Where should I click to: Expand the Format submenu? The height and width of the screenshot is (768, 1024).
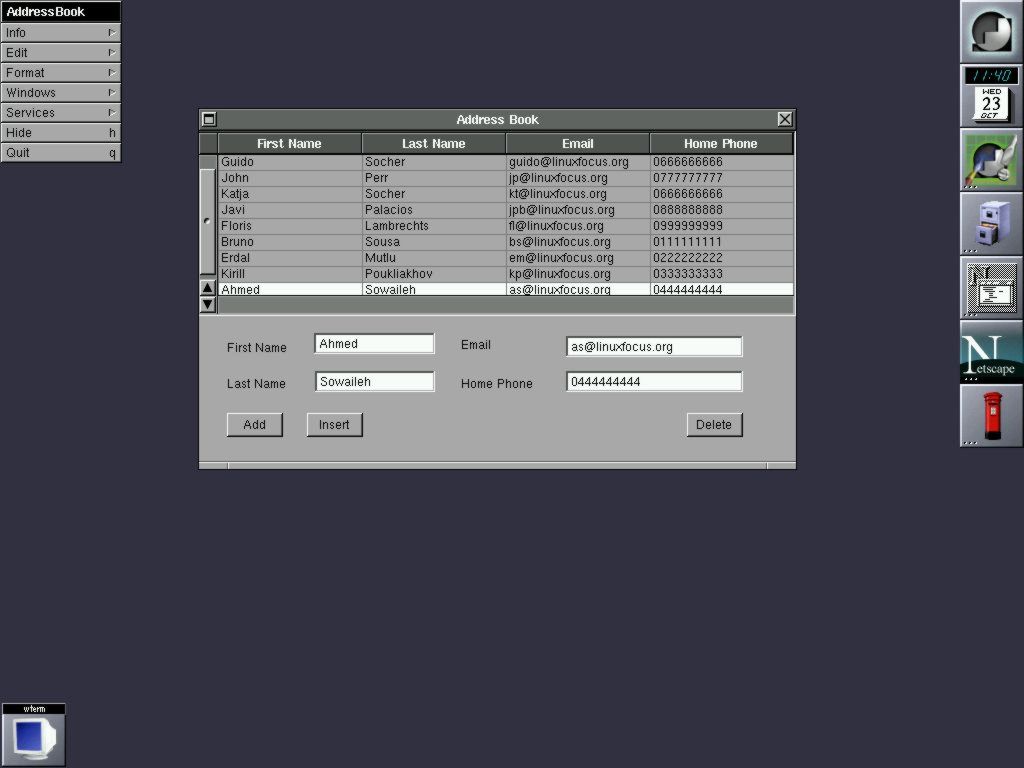coord(60,73)
